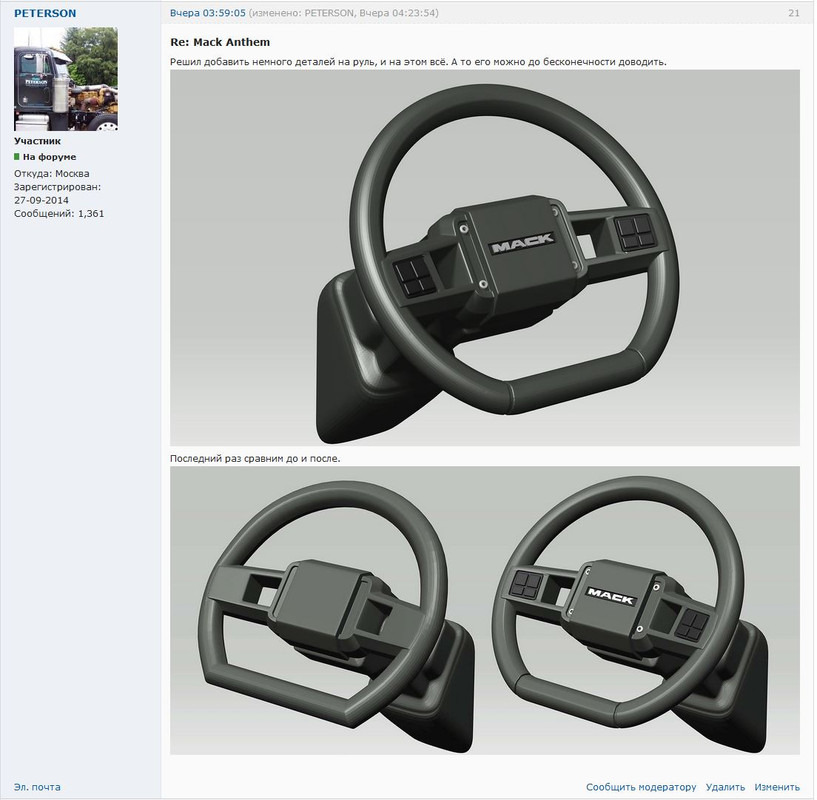Click the Откуда: Москва text
The width and height of the screenshot is (817, 800).
(x=52, y=174)
